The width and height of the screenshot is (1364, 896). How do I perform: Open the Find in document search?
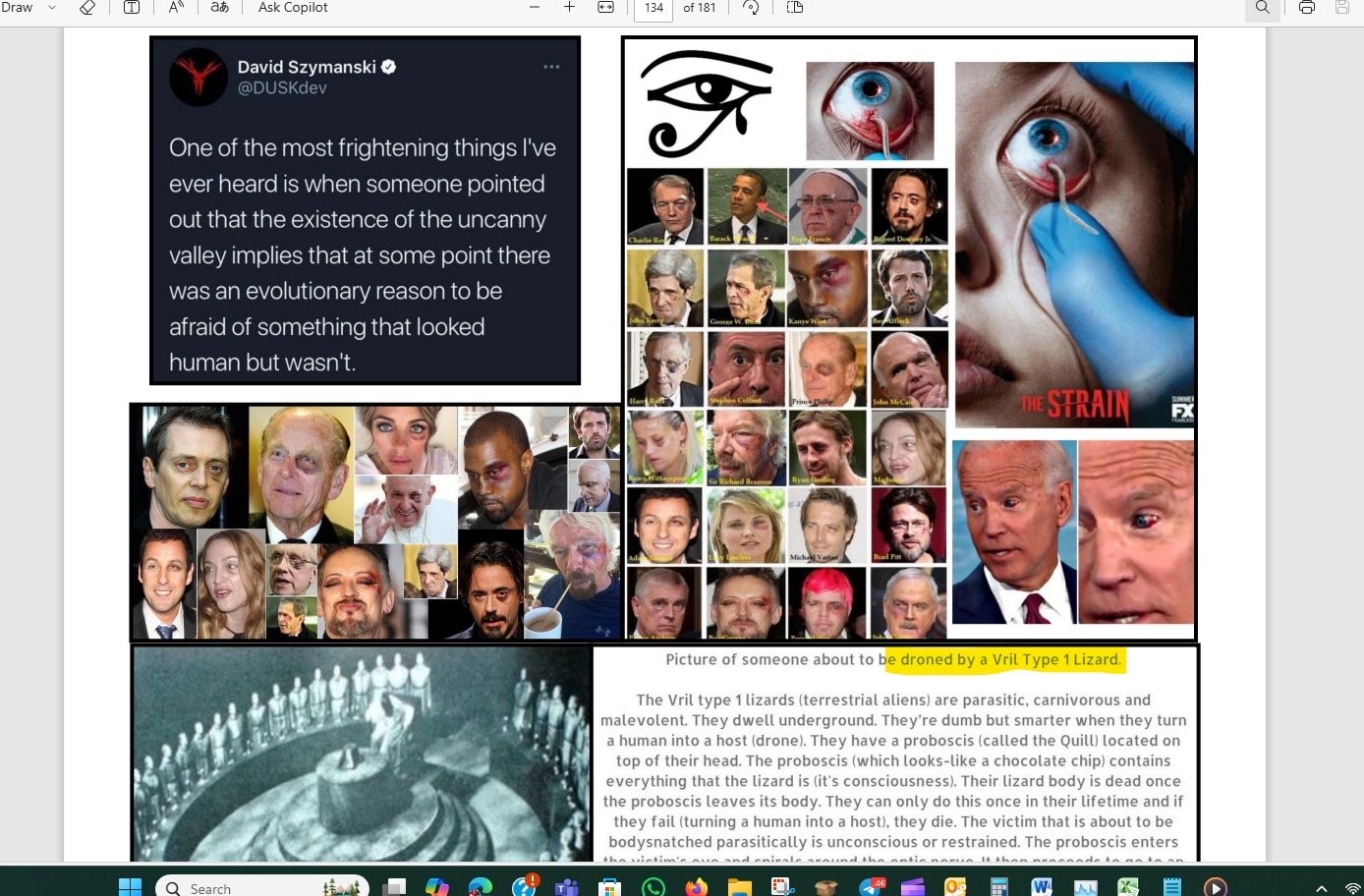(1263, 8)
